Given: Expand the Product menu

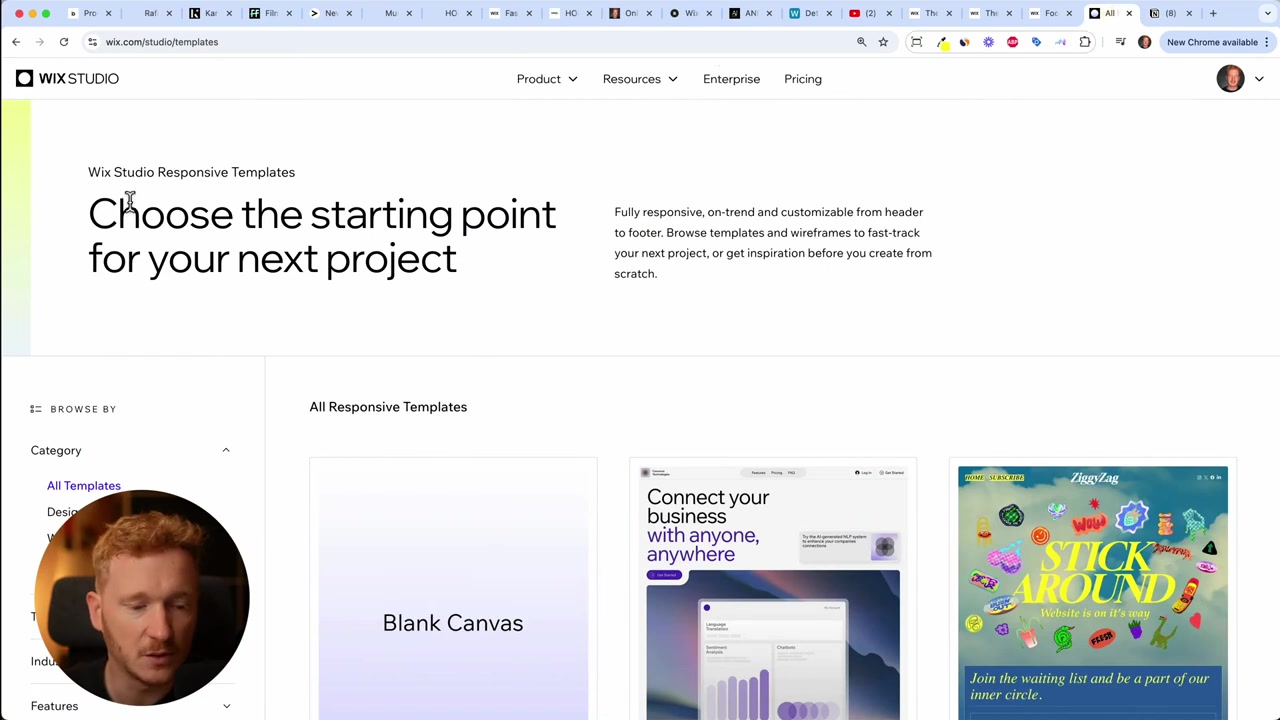Looking at the screenshot, I should pyautogui.click(x=547, y=79).
